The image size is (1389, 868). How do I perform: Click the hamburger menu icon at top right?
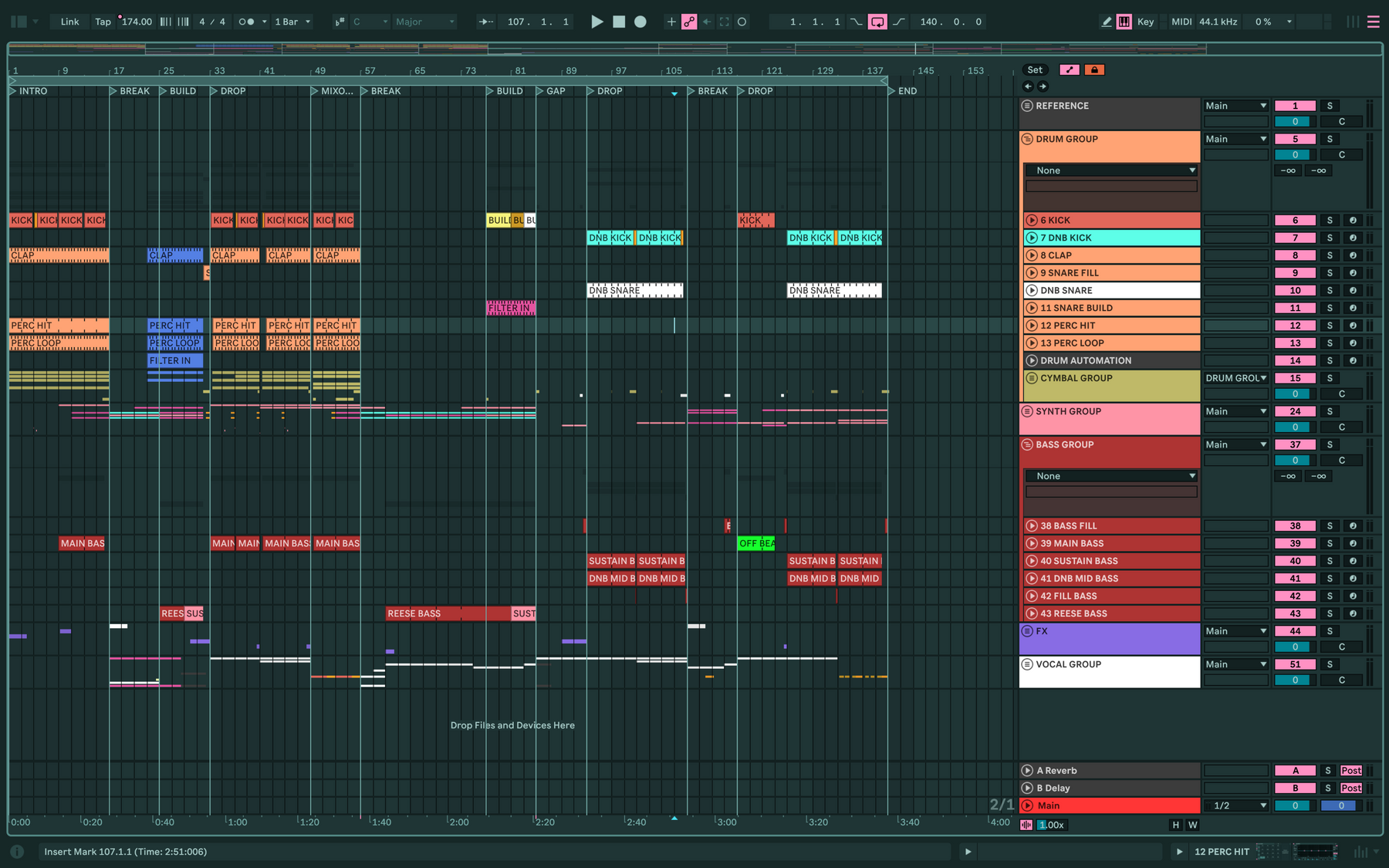coord(1374,22)
